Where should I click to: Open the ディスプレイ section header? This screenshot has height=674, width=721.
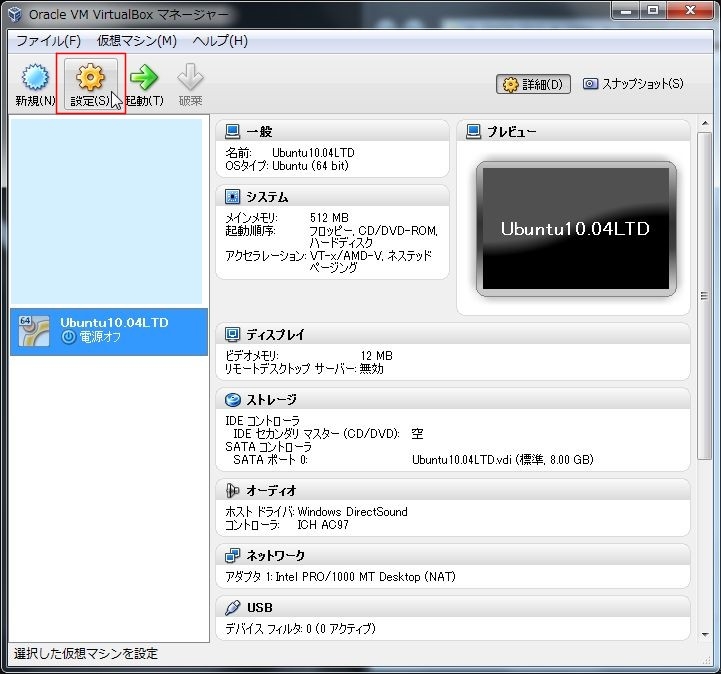275,335
